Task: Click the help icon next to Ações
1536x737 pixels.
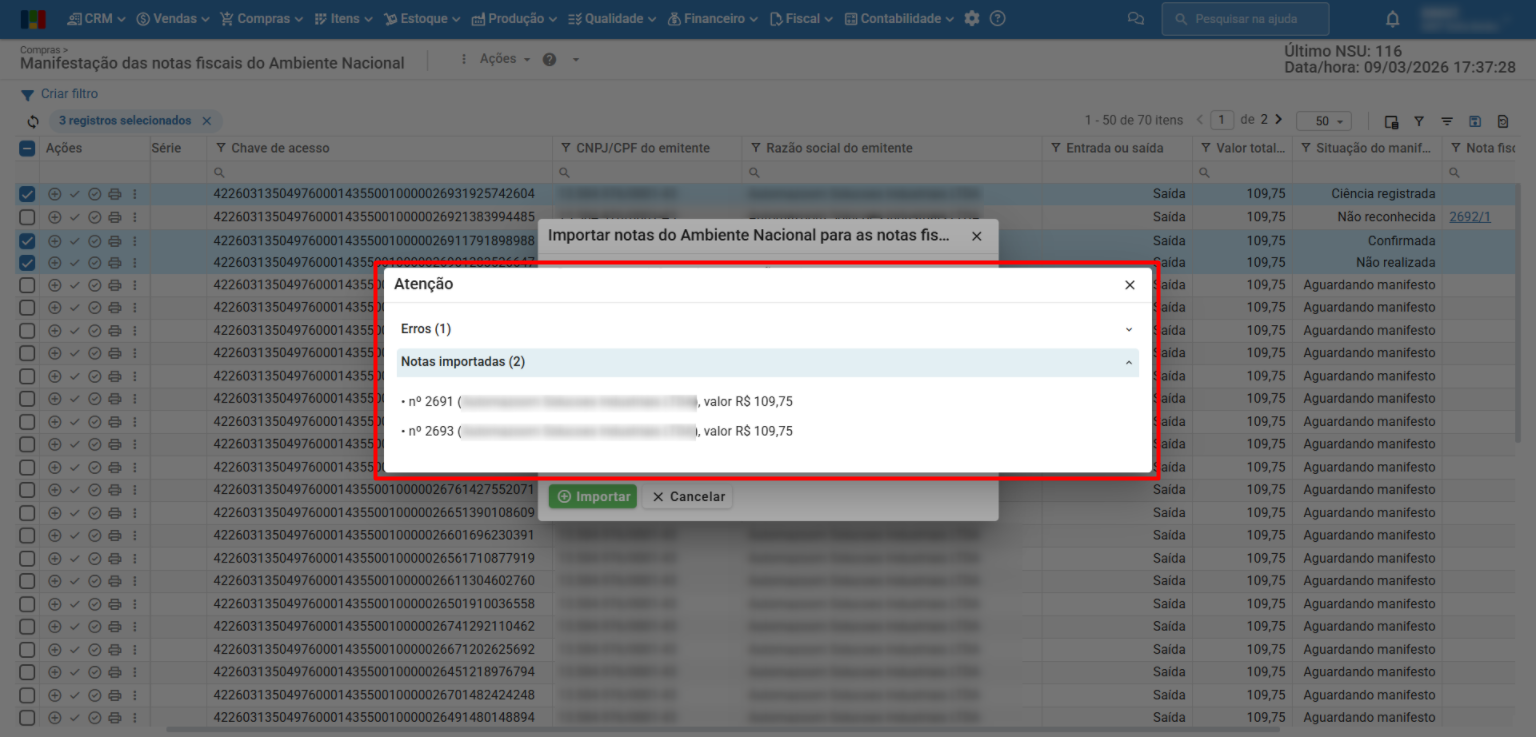Action: 549,59
